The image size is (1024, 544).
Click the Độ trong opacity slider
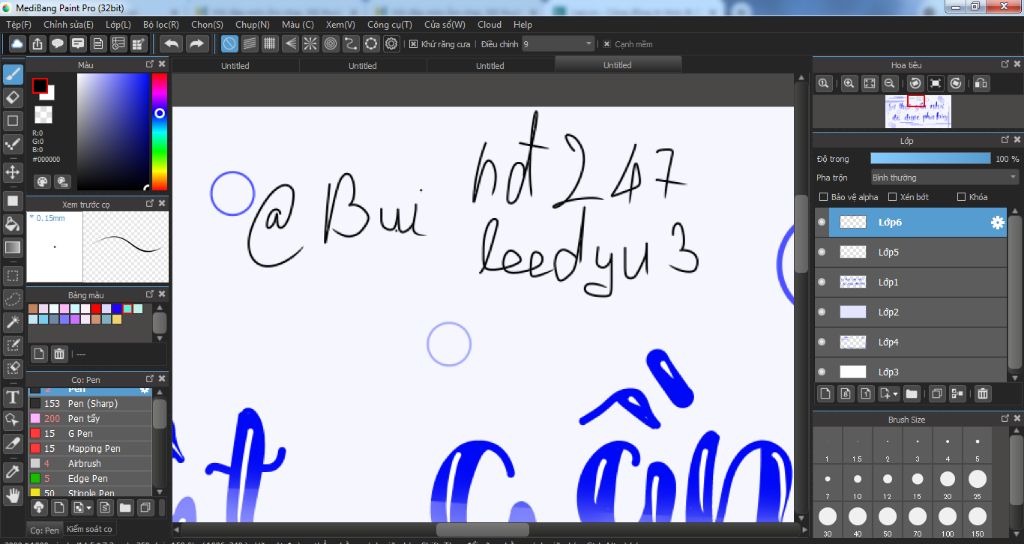point(930,159)
